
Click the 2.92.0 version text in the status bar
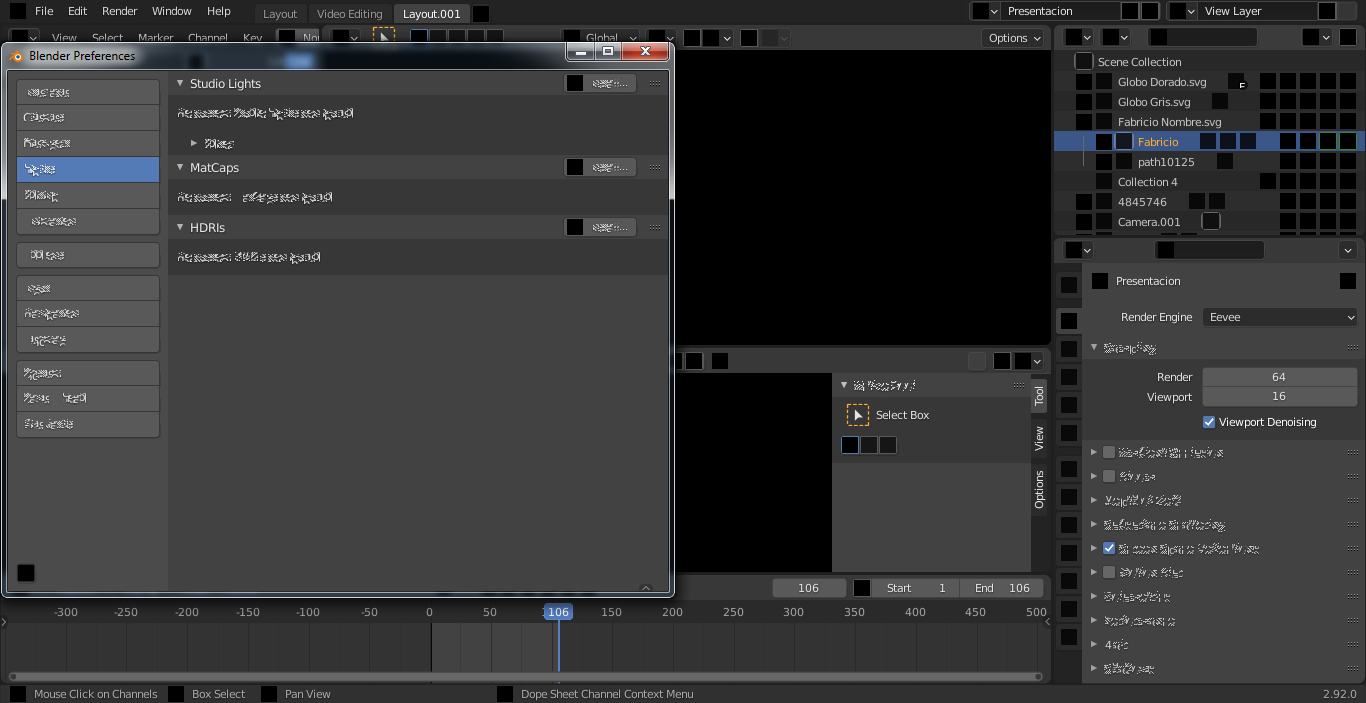click(1340, 694)
